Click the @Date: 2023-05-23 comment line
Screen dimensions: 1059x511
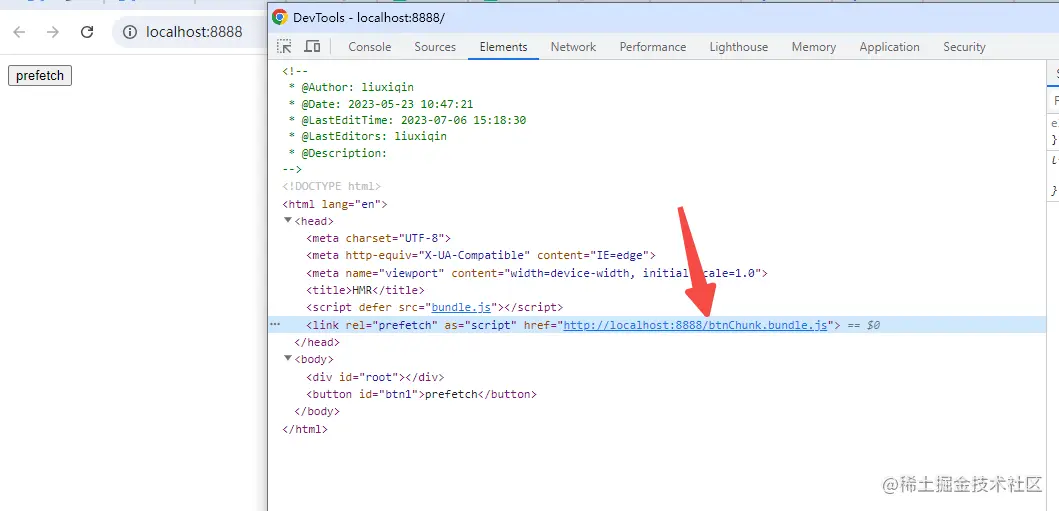pyautogui.click(x=381, y=105)
